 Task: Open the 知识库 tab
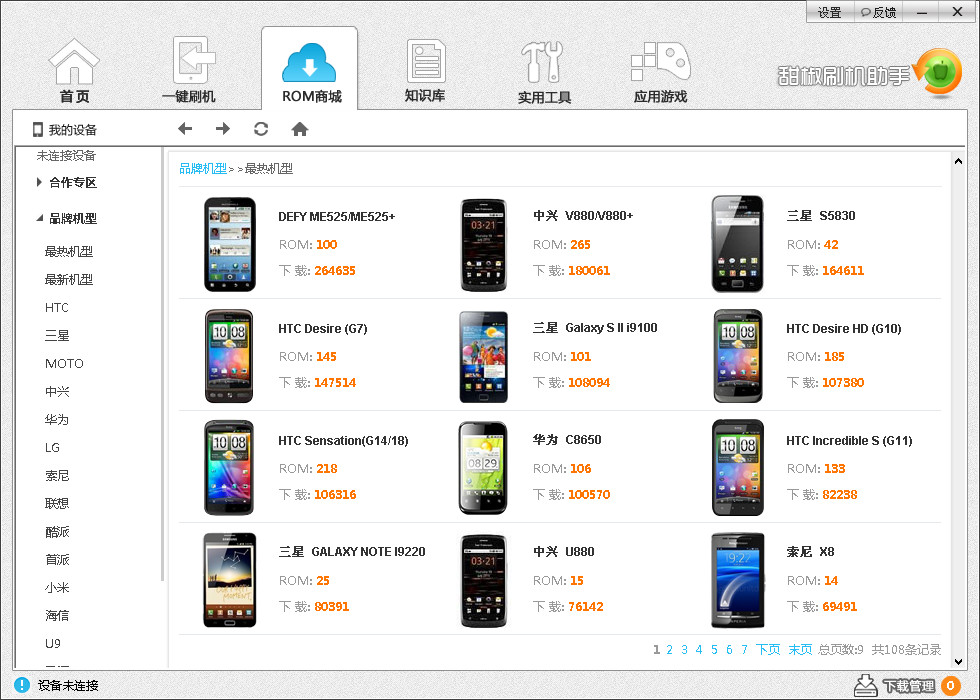[x=425, y=70]
